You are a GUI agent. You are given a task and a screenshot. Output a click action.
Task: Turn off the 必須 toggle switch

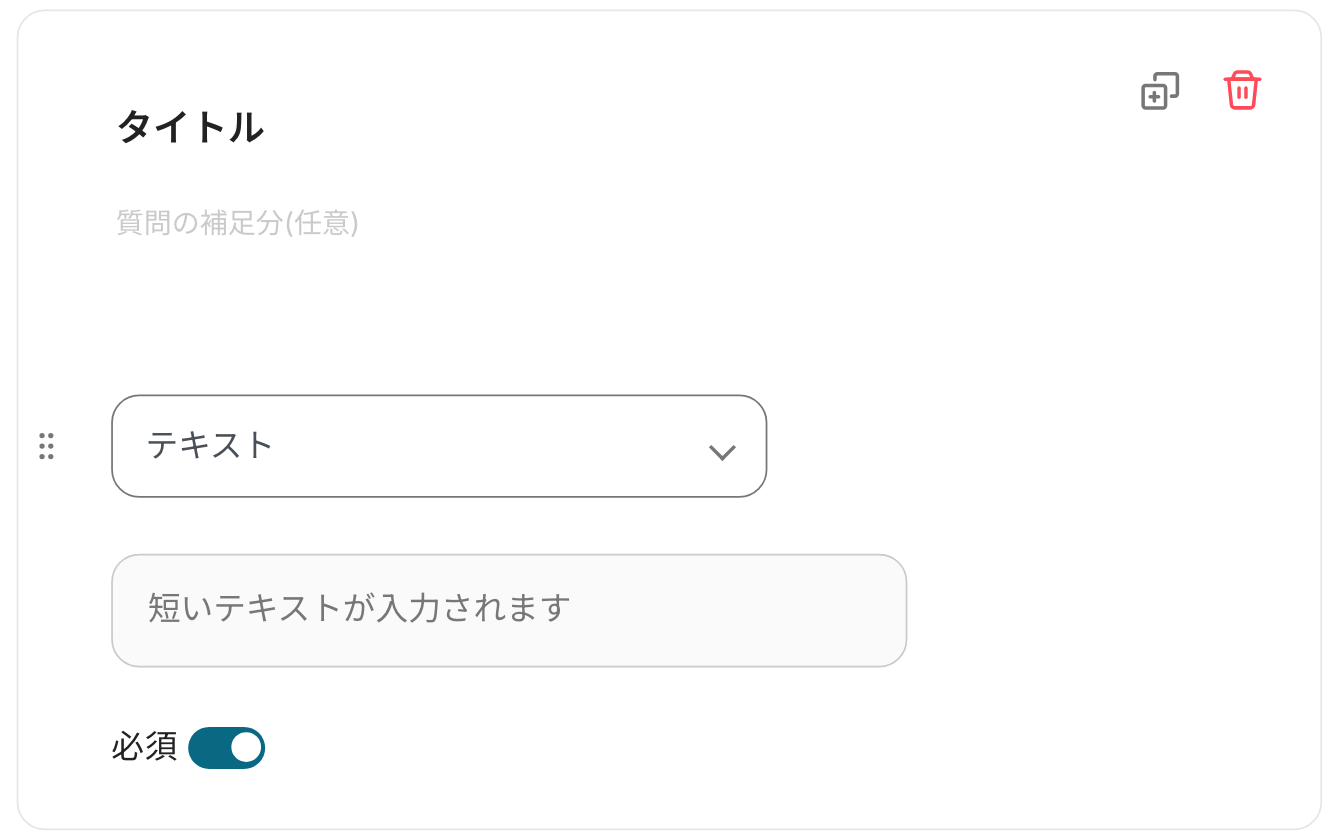pos(227,748)
